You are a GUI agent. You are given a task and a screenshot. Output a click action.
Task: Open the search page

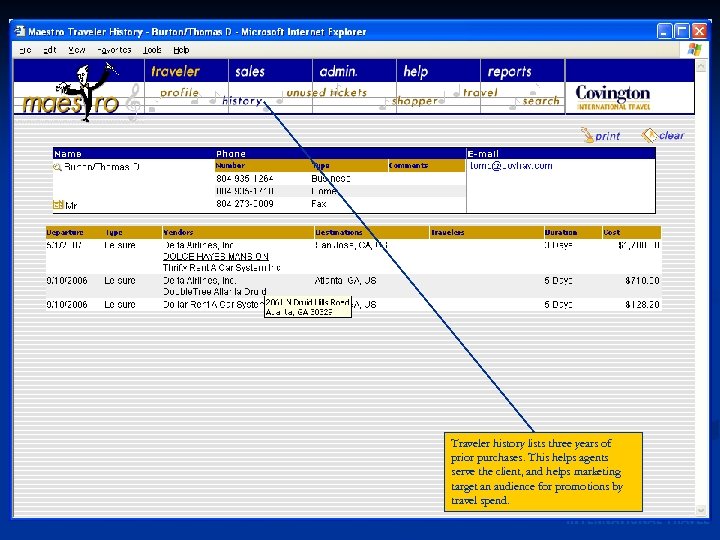(541, 101)
